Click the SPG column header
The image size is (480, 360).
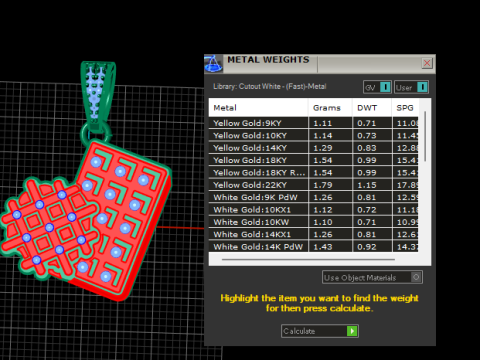coord(405,108)
